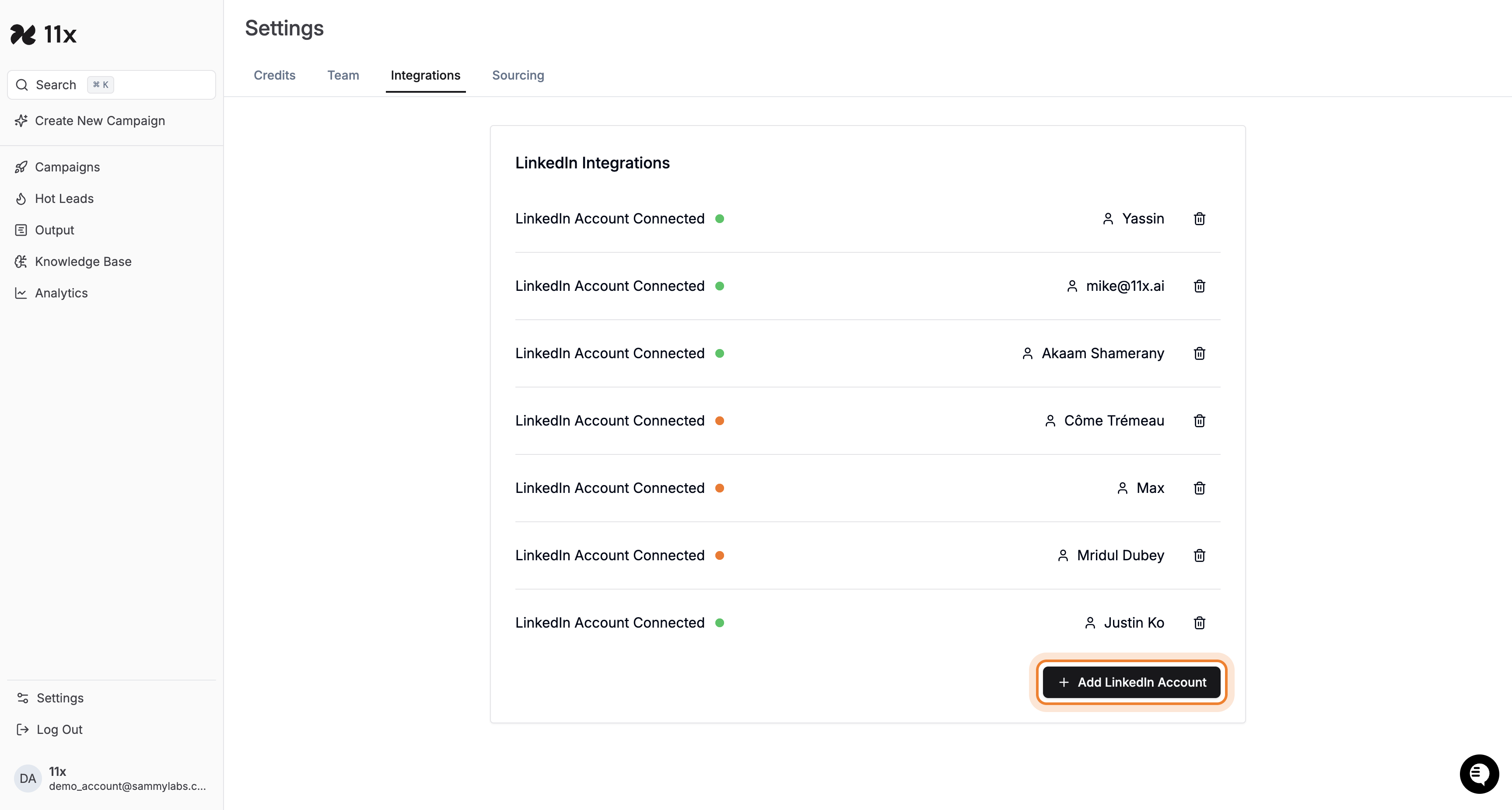
Task: Click the sparkle icon beside Create New Campaign
Action: (21, 121)
